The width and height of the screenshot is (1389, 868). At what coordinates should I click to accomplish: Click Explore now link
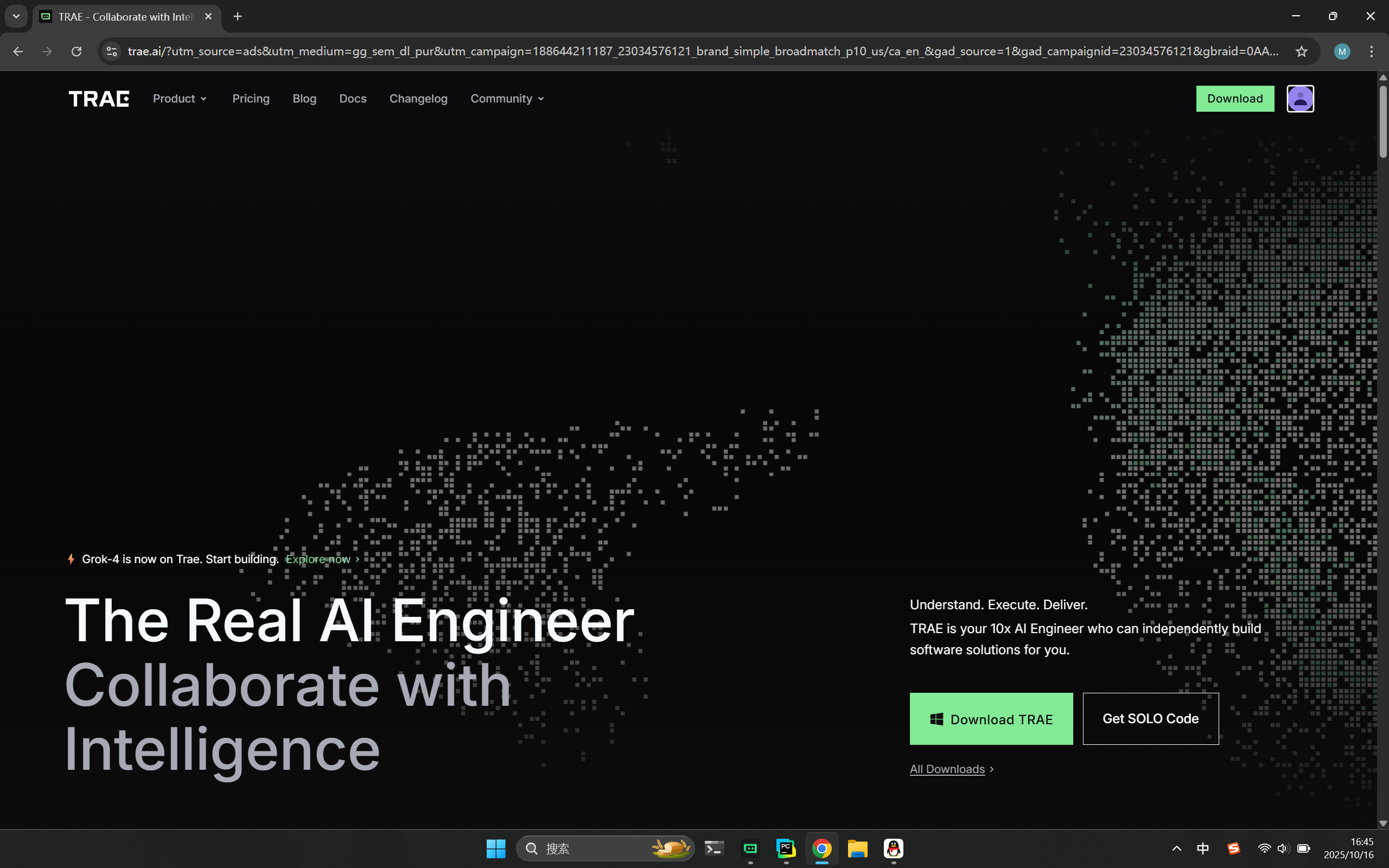point(323,559)
